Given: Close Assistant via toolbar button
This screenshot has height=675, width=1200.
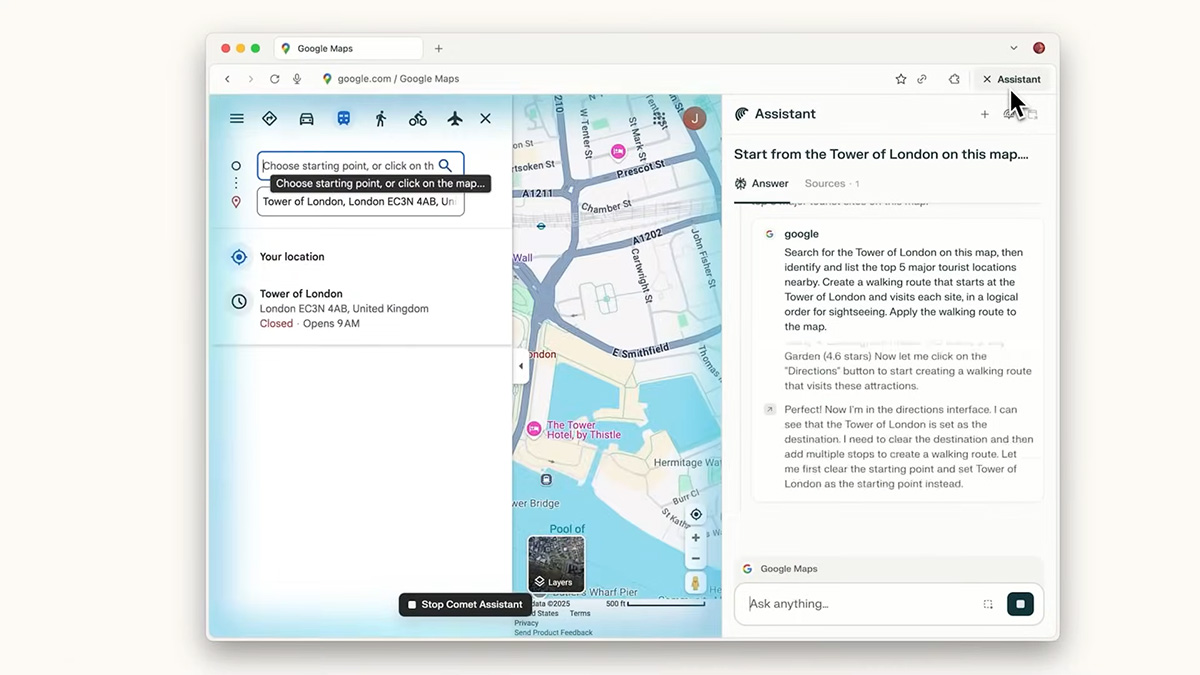Looking at the screenshot, I should tap(1011, 79).
